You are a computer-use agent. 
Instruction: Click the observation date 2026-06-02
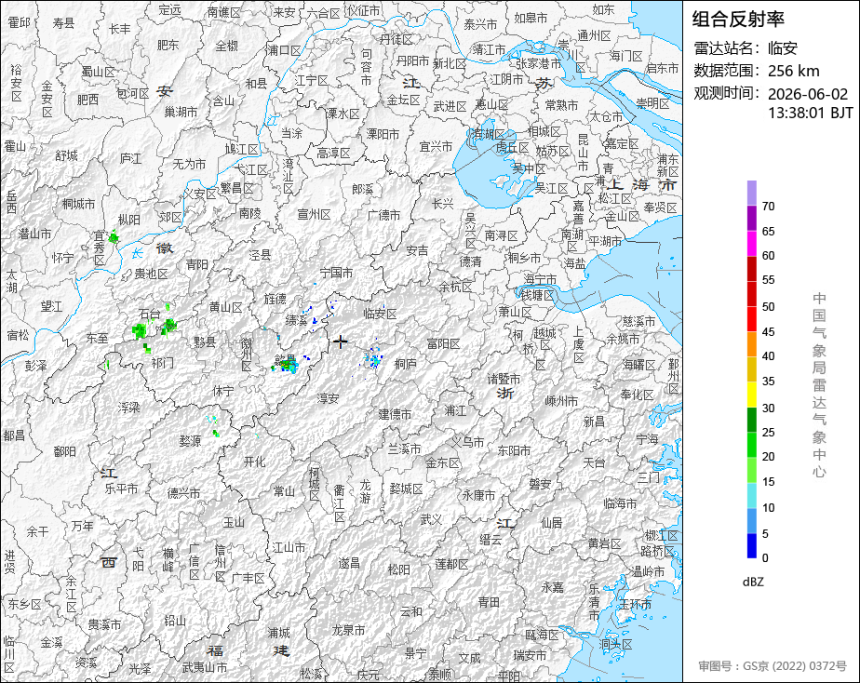pyautogui.click(x=807, y=94)
